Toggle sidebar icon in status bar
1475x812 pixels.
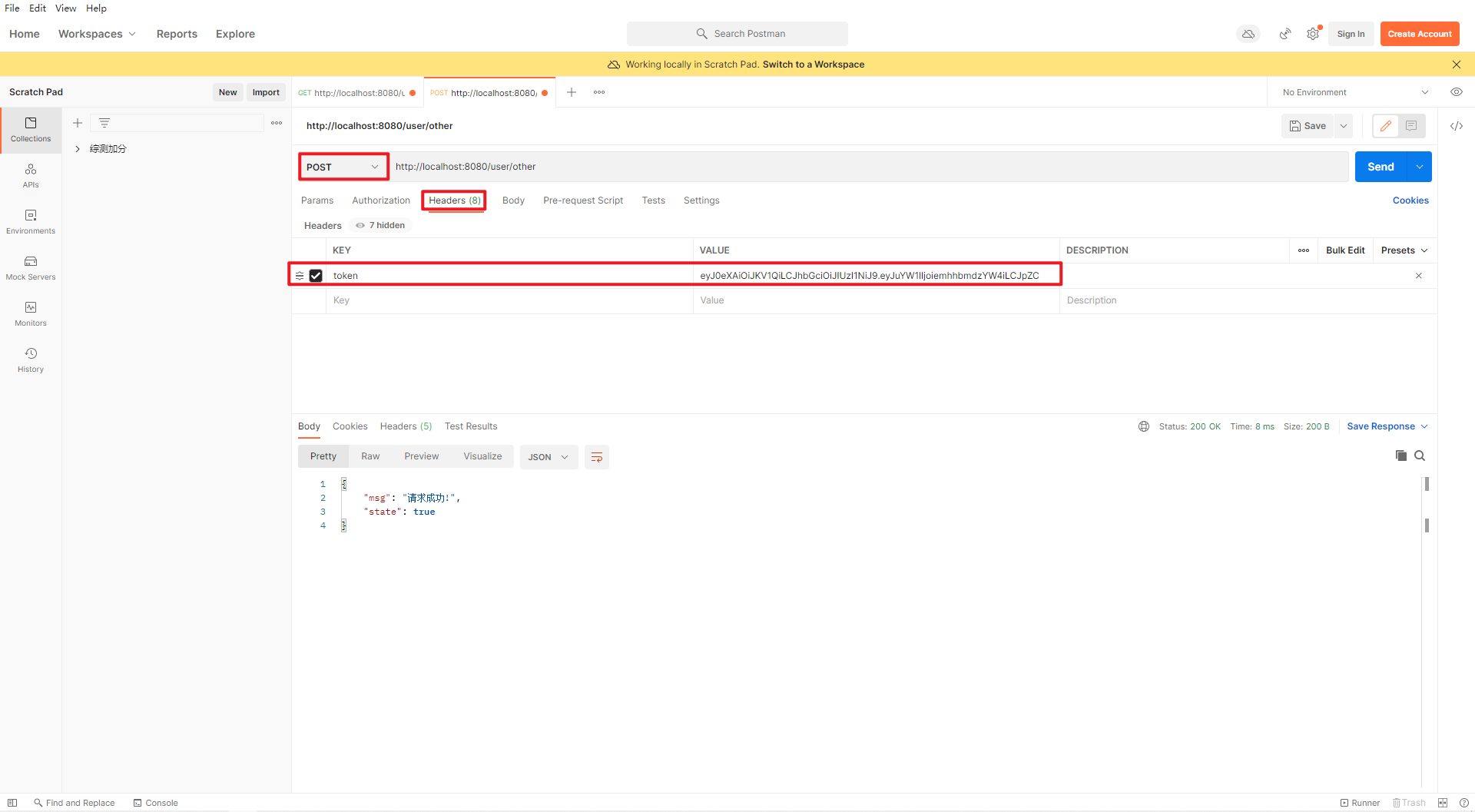pyautogui.click(x=12, y=803)
